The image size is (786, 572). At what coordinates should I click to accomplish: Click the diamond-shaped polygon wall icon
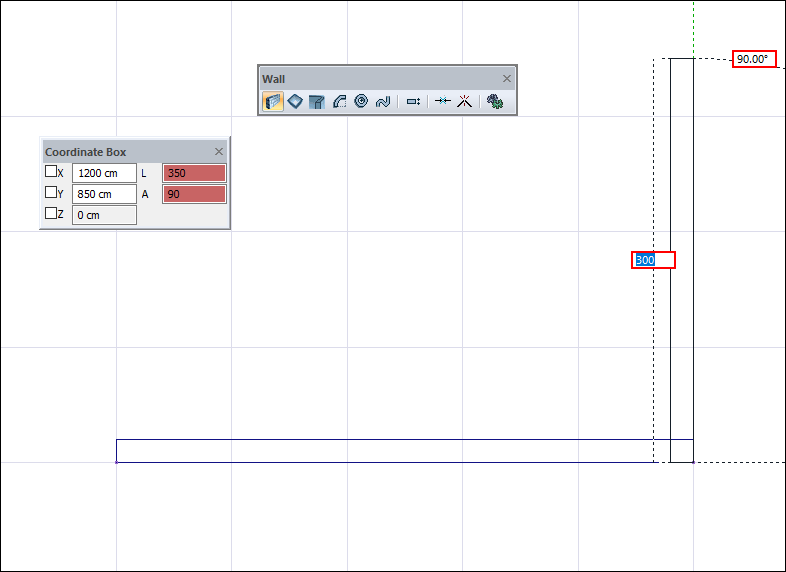(x=295, y=101)
